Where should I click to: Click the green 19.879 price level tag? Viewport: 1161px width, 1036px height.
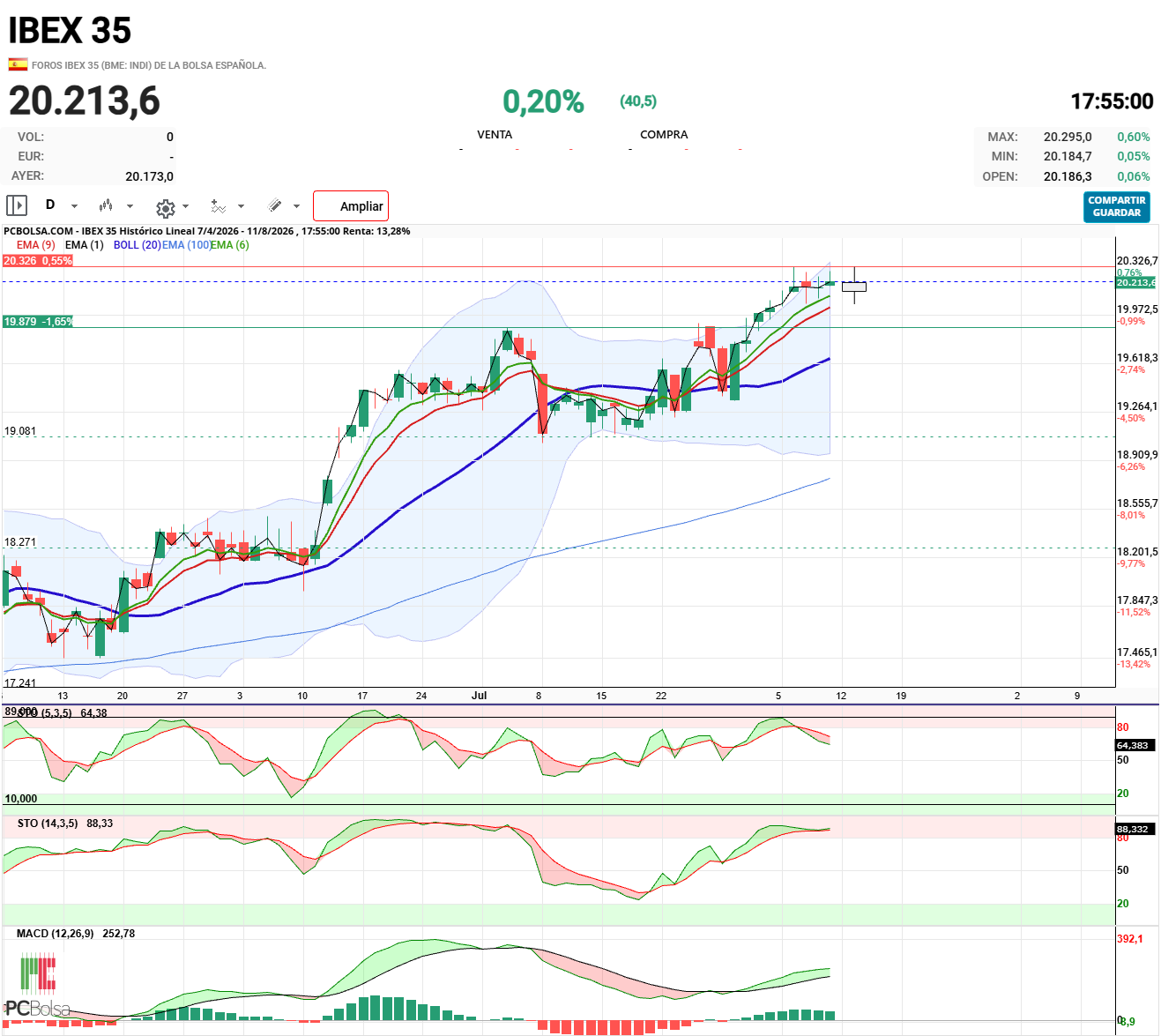(x=38, y=322)
